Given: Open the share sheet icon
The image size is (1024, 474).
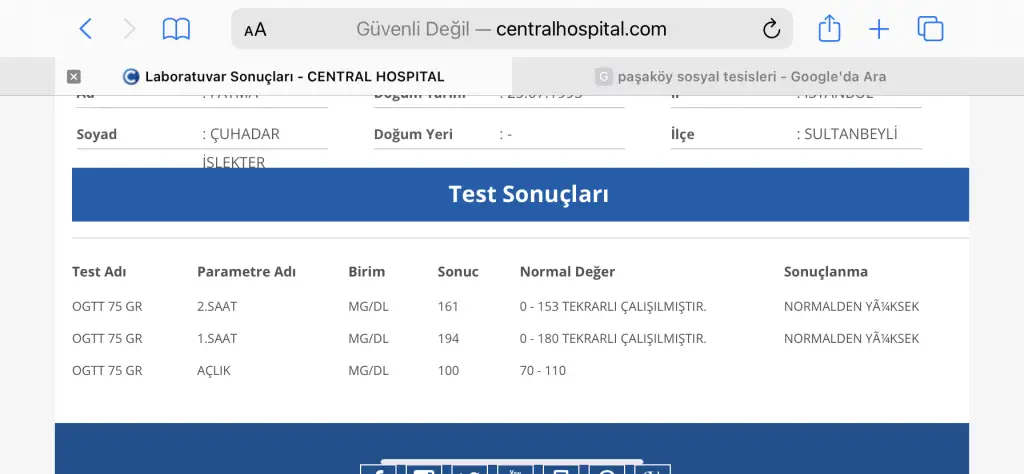Looking at the screenshot, I should point(829,29).
